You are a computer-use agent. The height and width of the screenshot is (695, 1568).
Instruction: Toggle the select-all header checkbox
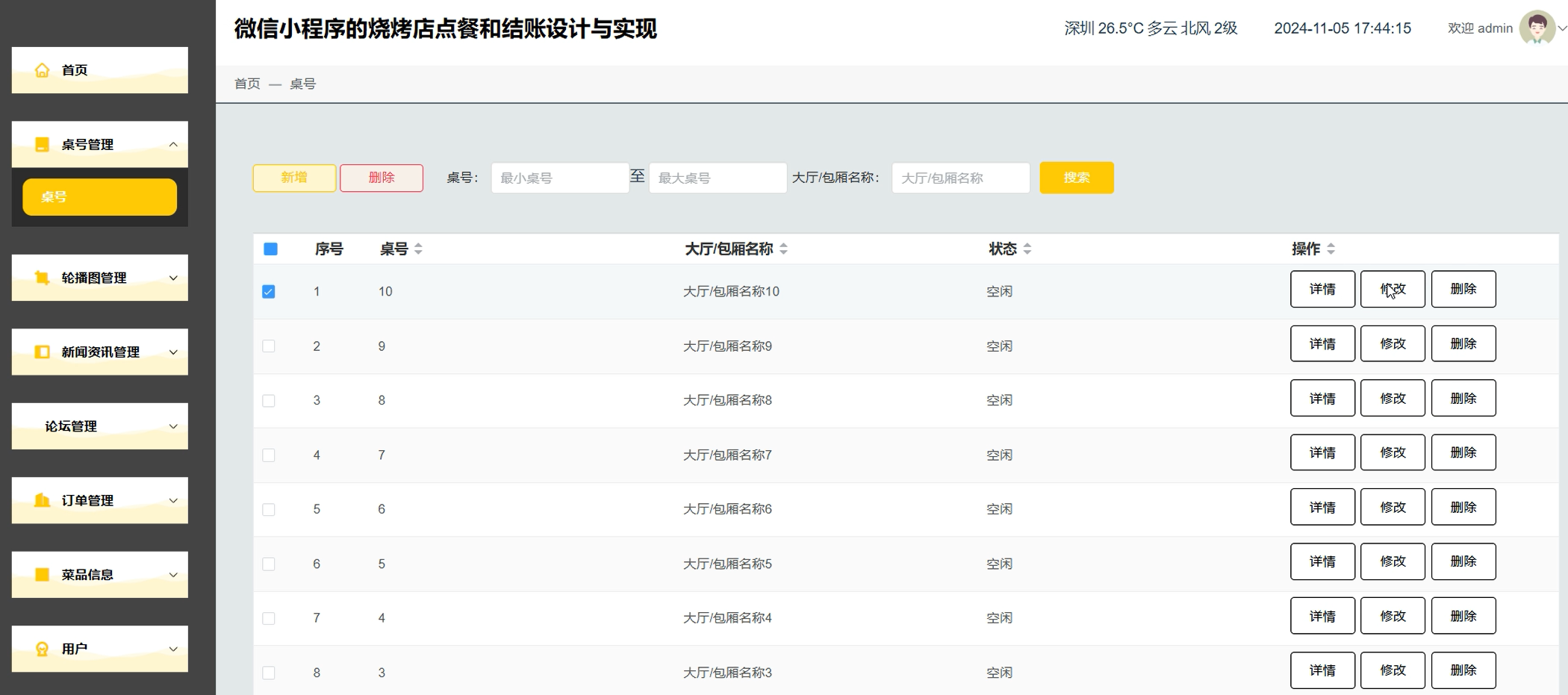271,249
